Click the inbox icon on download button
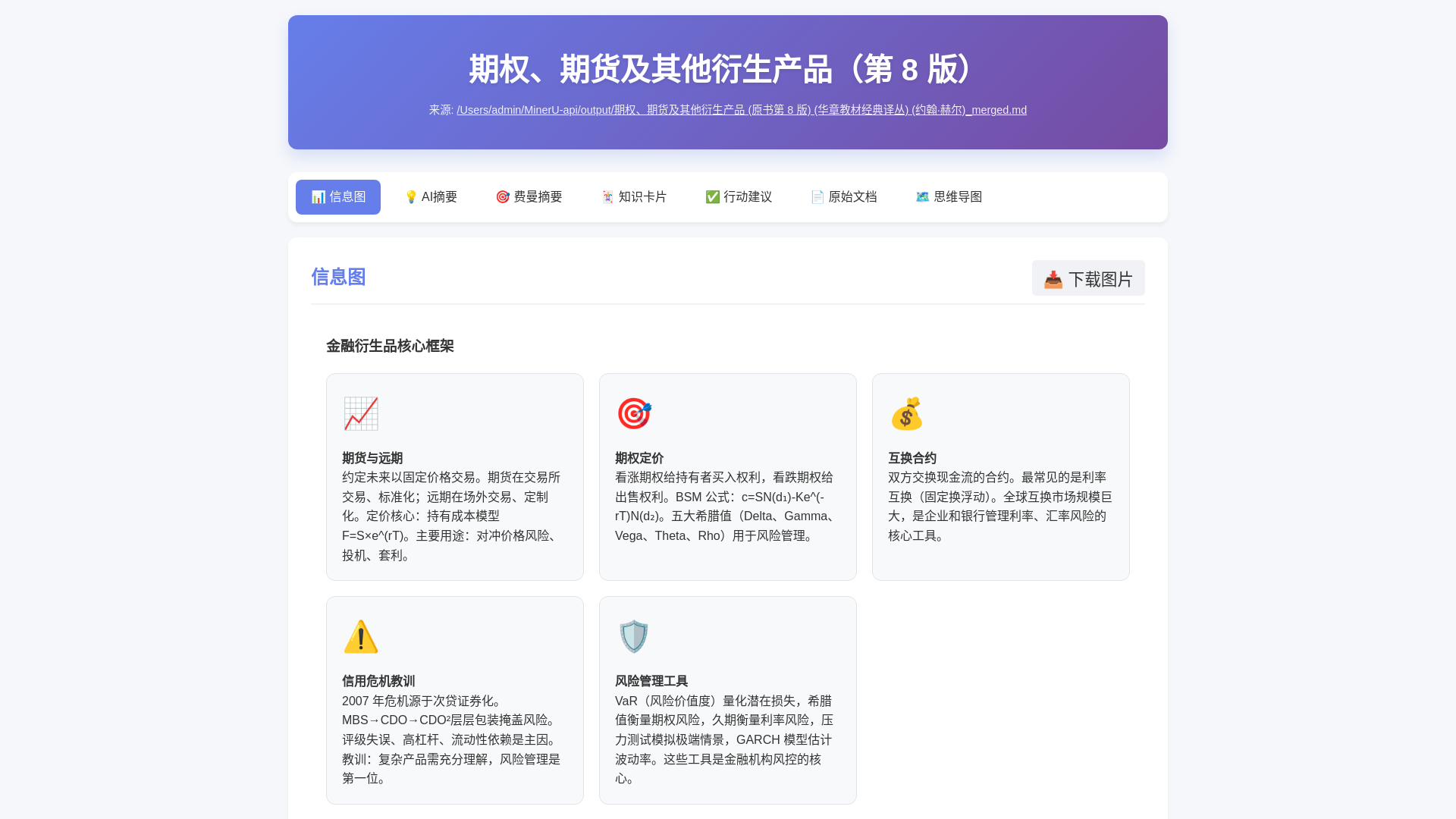 (1053, 280)
